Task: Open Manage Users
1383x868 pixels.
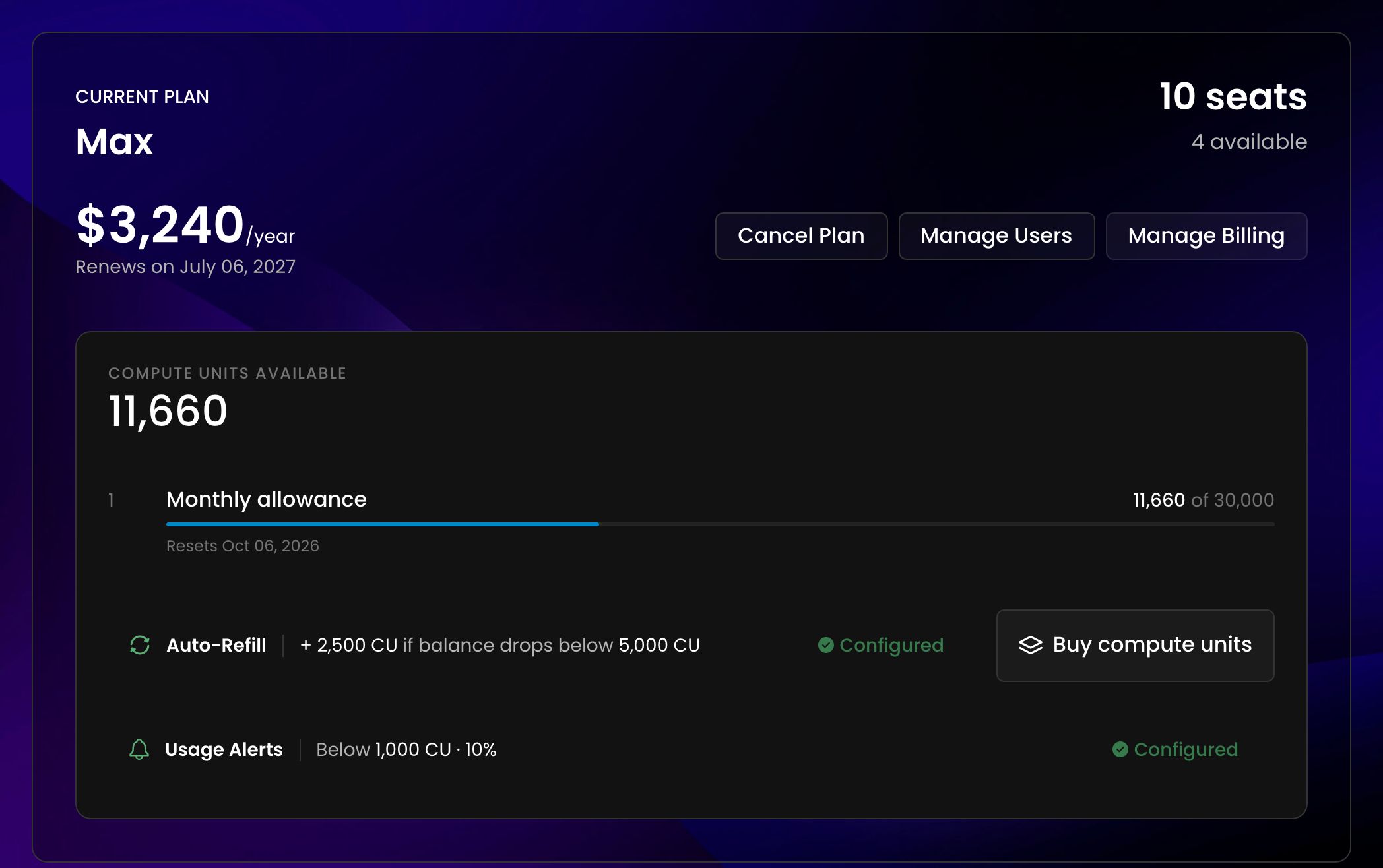Action: 996,235
